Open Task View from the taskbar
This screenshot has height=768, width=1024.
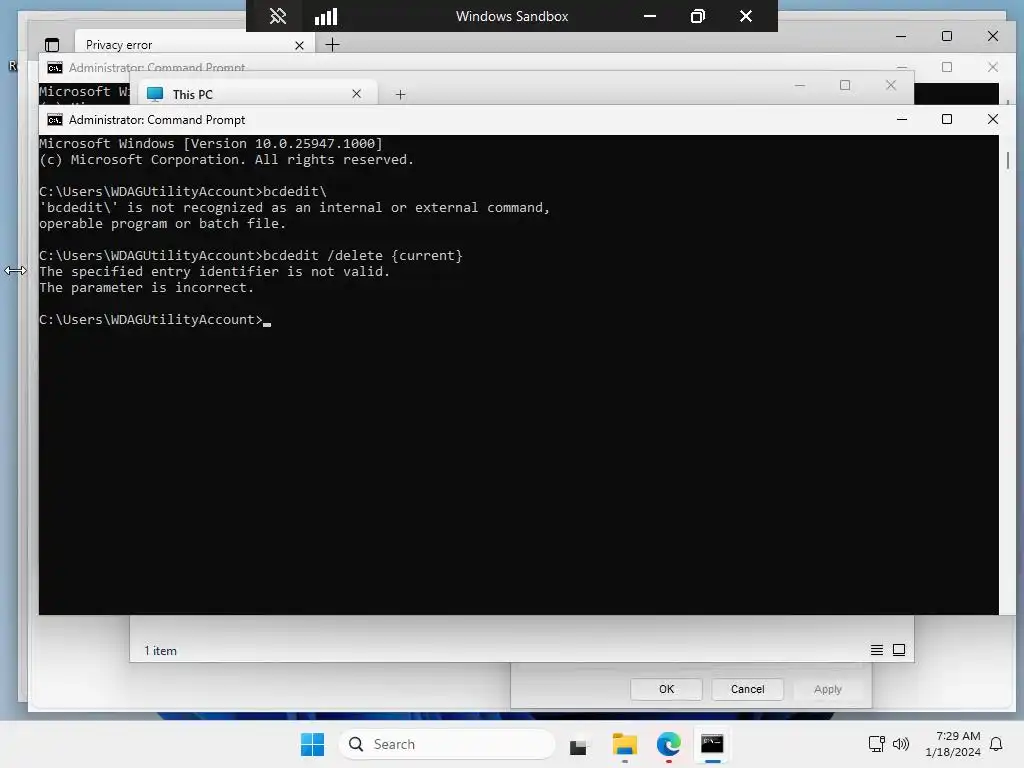coord(578,746)
